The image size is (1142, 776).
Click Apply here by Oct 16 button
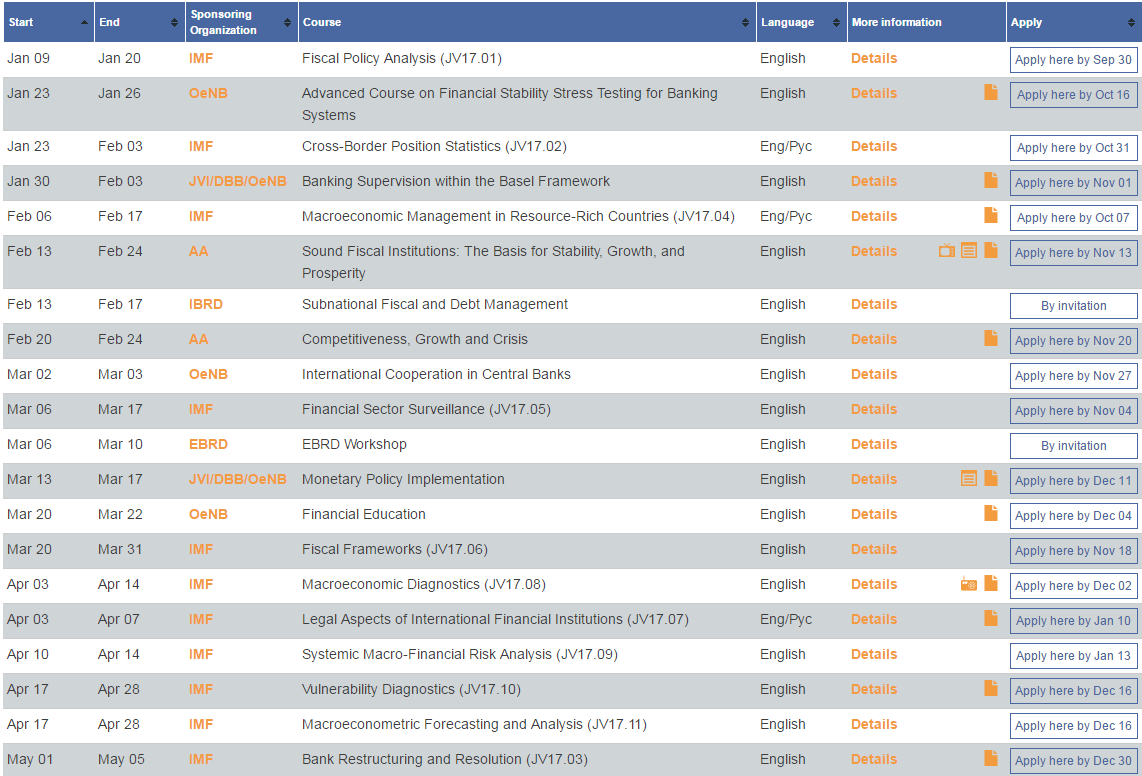[1074, 95]
